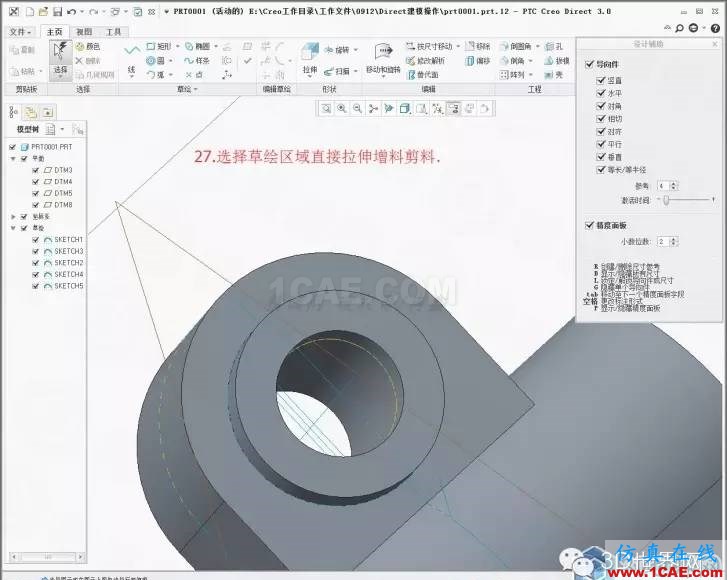This screenshot has height=580, width=727.
Task: Click 按尺寸移动 move by dimension tool
Action: click(x=429, y=46)
